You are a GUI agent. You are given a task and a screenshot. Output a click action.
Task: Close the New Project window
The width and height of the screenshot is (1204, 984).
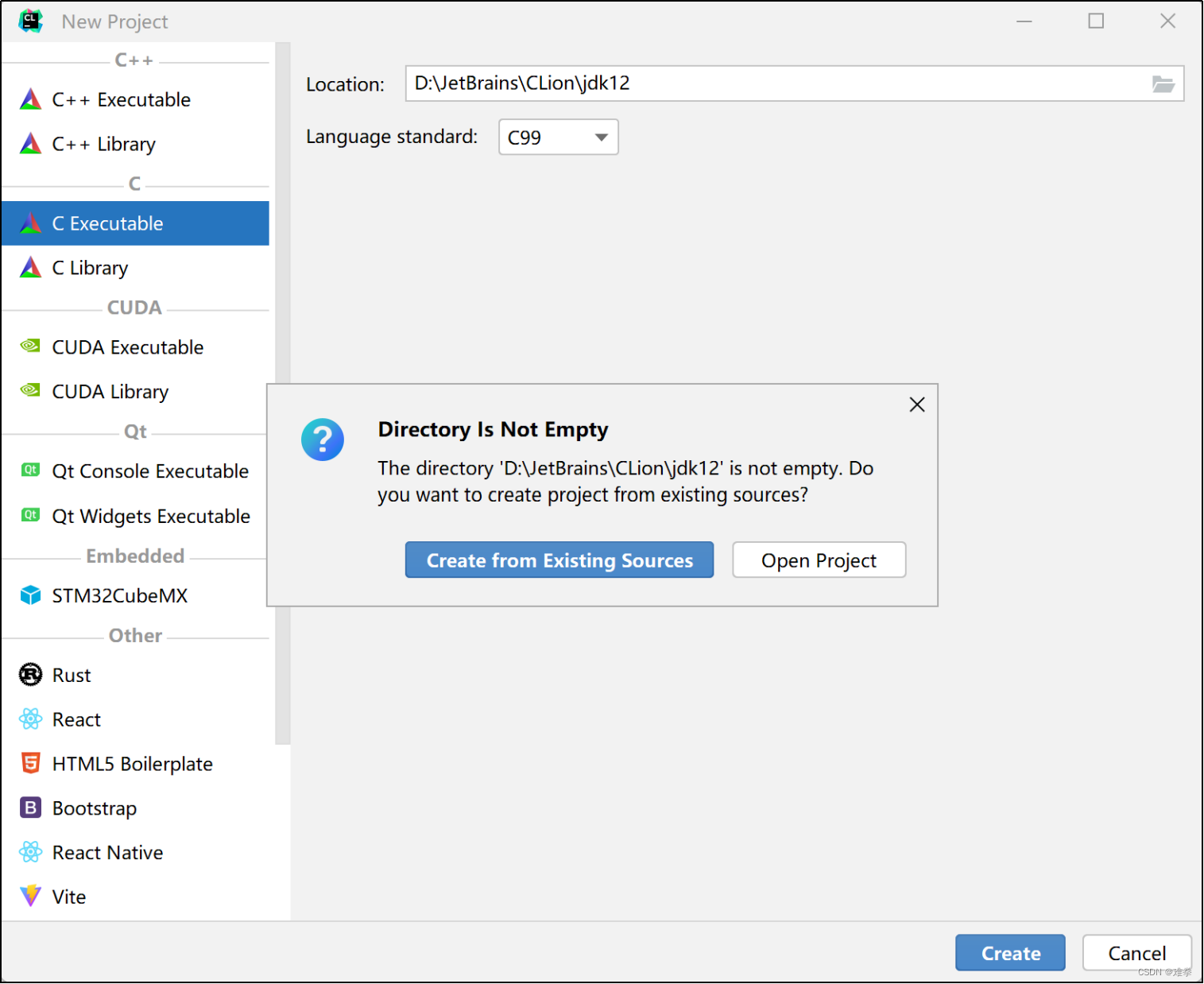coord(1167,21)
